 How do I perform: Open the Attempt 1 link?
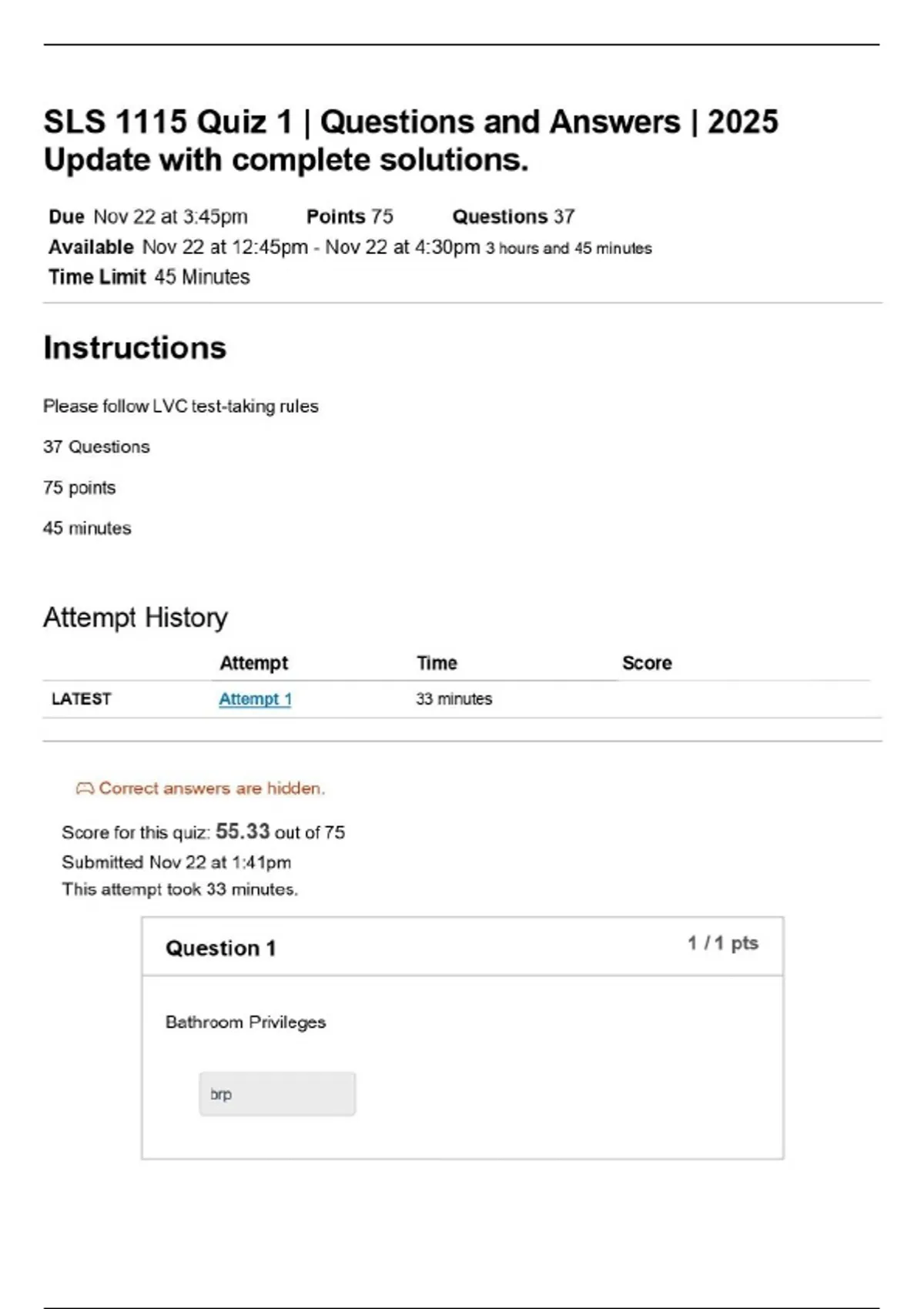pos(255,699)
